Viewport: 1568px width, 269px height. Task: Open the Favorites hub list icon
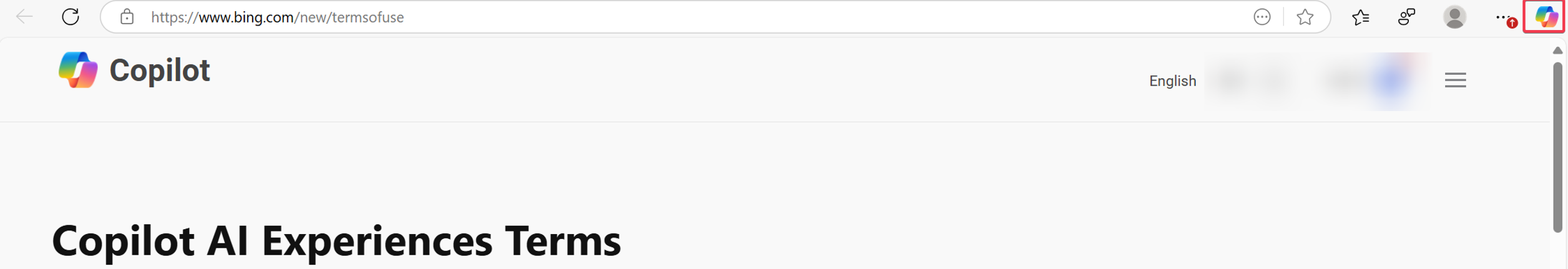[1360, 17]
